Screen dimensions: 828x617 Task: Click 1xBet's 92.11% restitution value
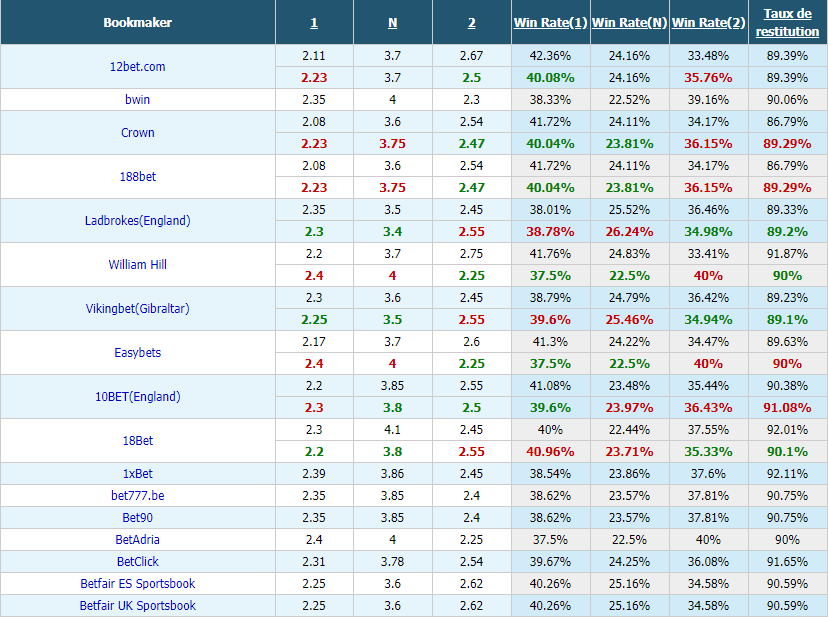coord(787,474)
